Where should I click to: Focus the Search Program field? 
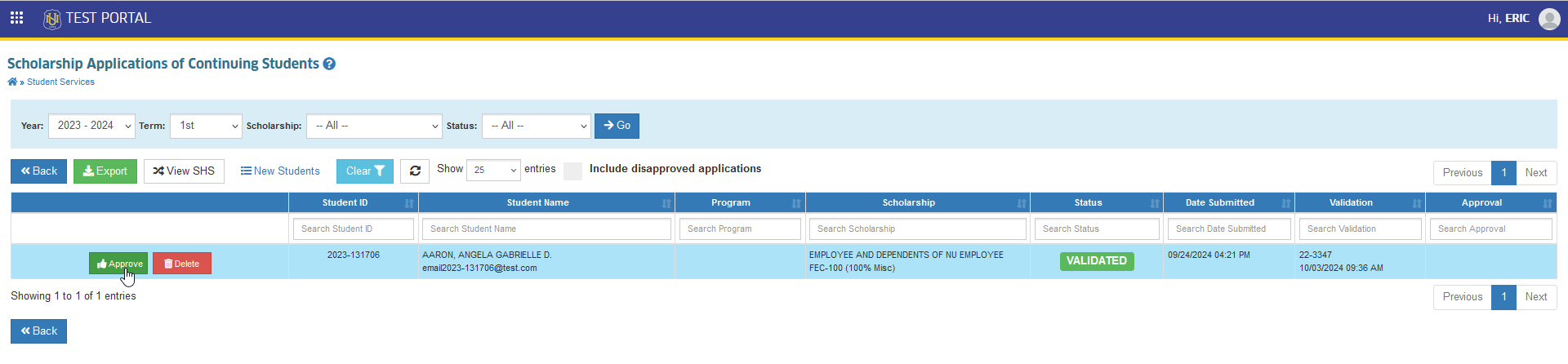point(740,229)
